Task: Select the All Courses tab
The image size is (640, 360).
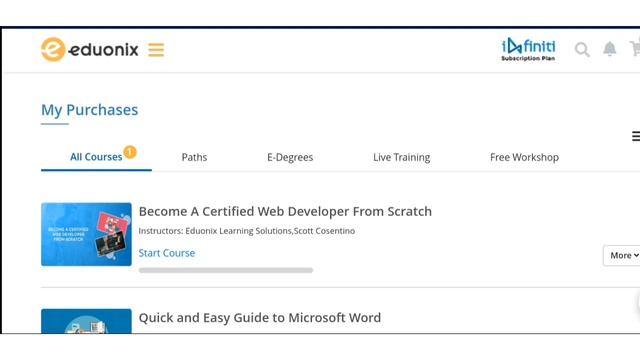Action: point(96,157)
